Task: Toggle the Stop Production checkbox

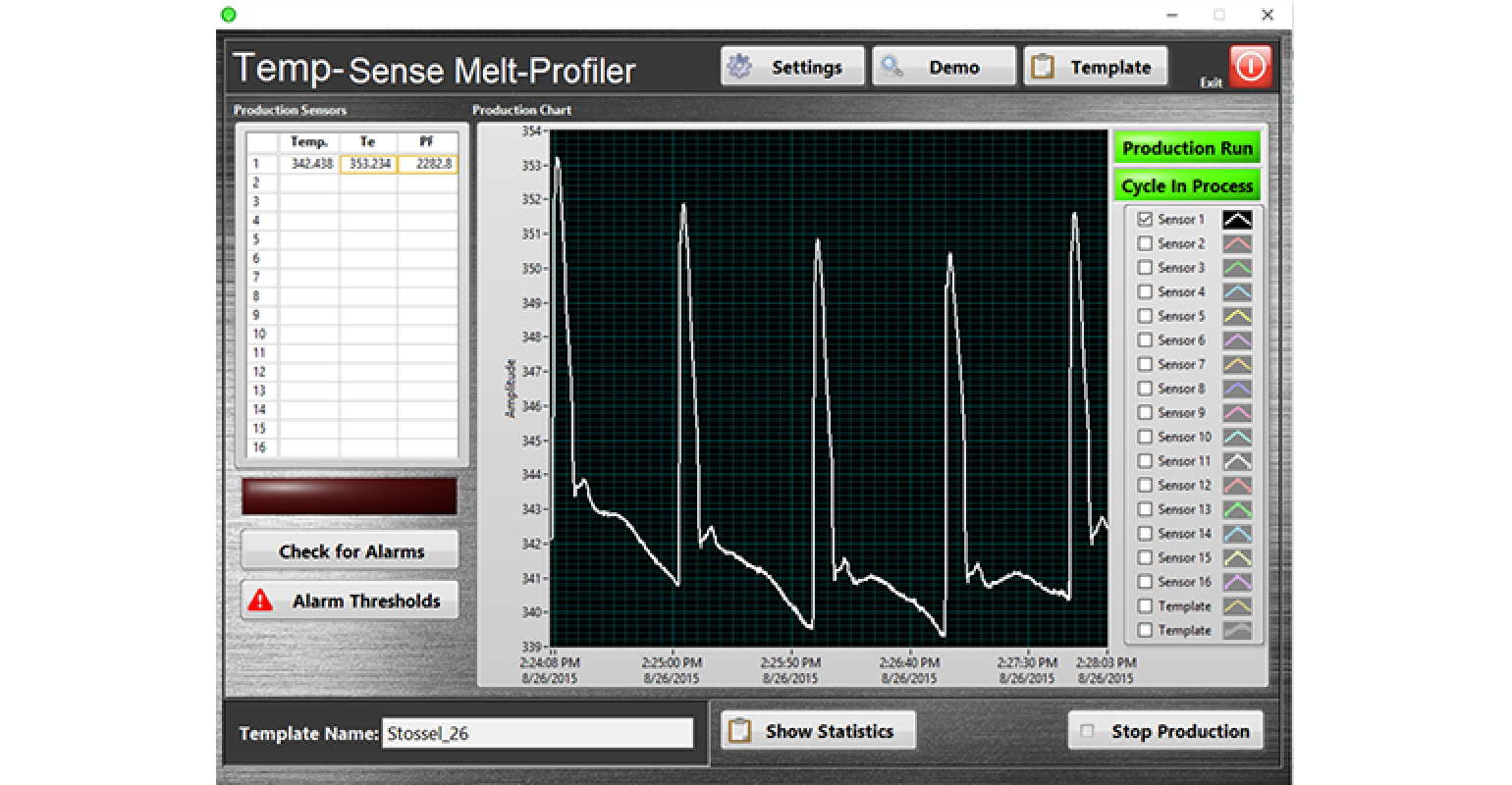Action: click(x=1087, y=731)
